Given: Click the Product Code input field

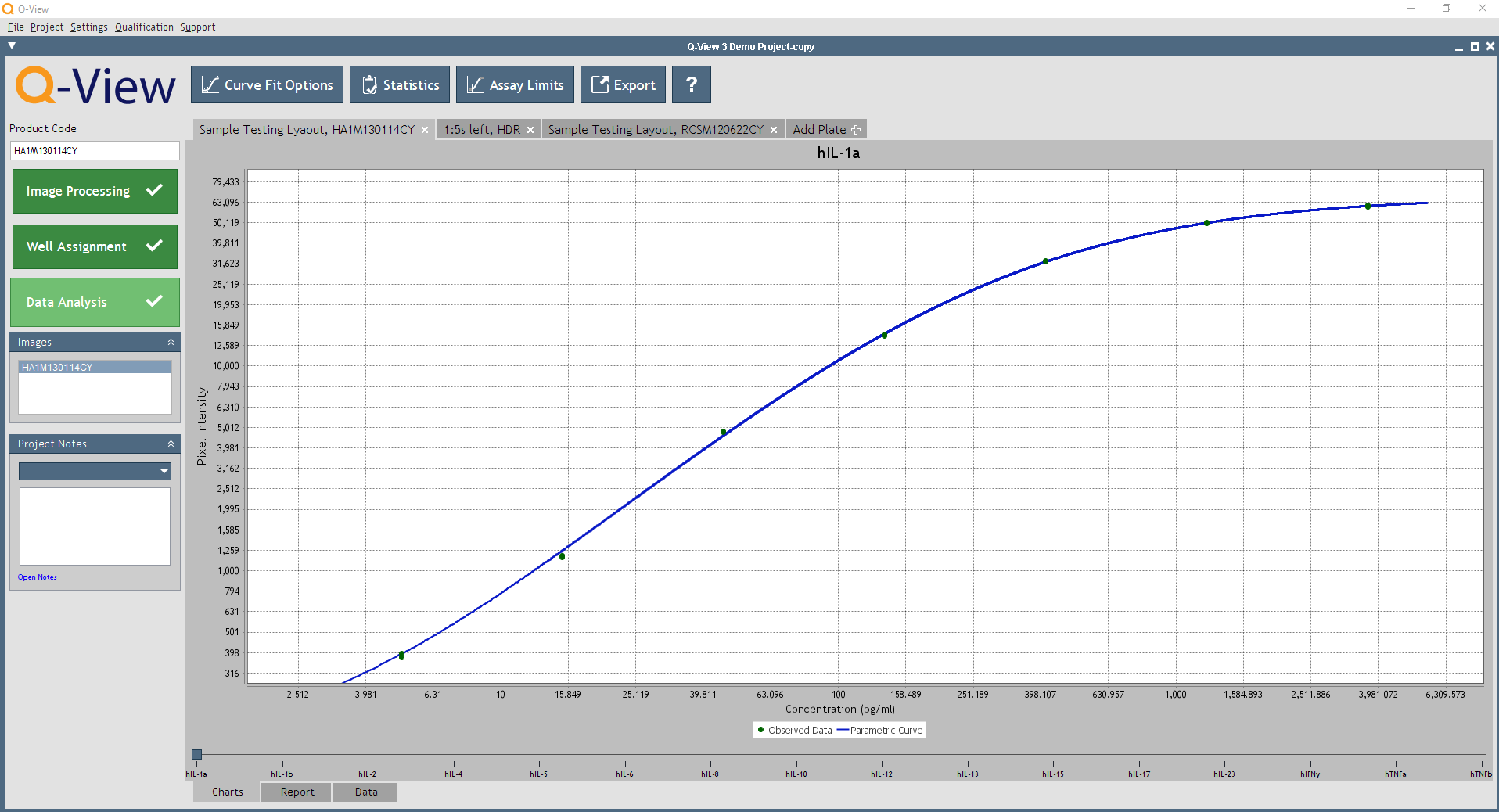Looking at the screenshot, I should pyautogui.click(x=95, y=150).
